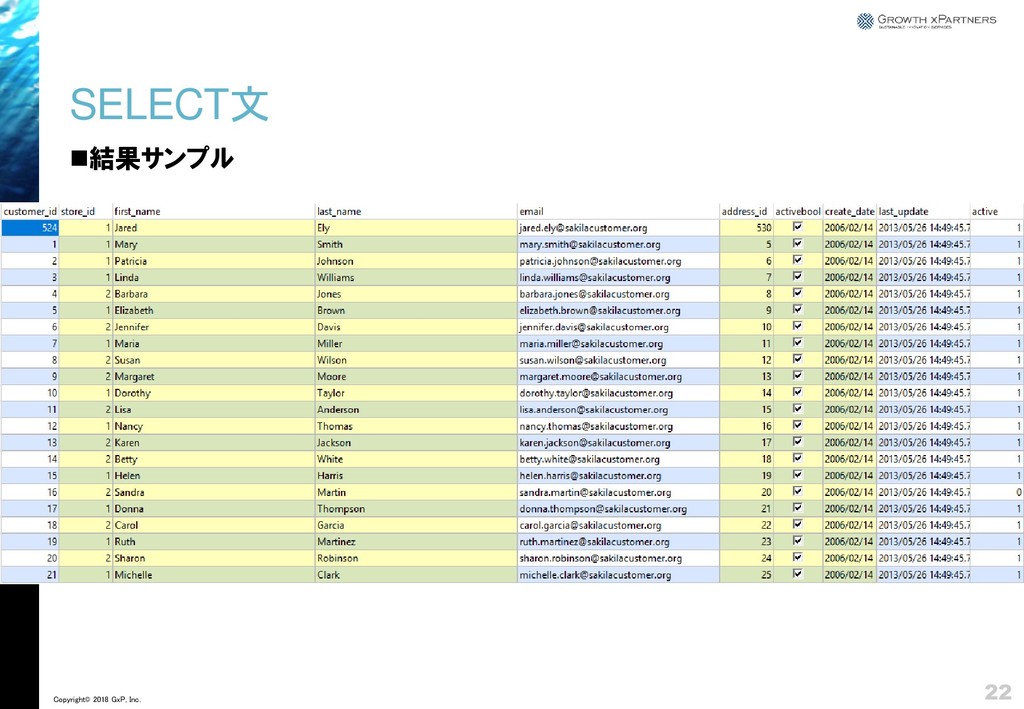Click email jared.ely@sakilacustomer.org
Screen dimensions: 1024x709
click(x=618, y=228)
